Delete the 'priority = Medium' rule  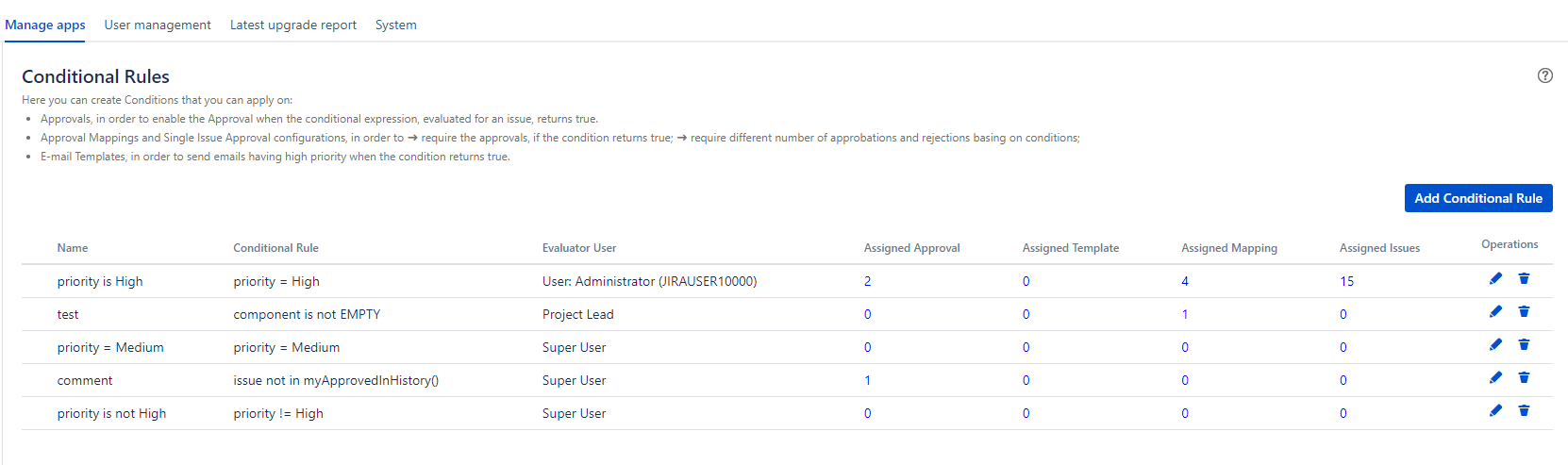[x=1524, y=344]
